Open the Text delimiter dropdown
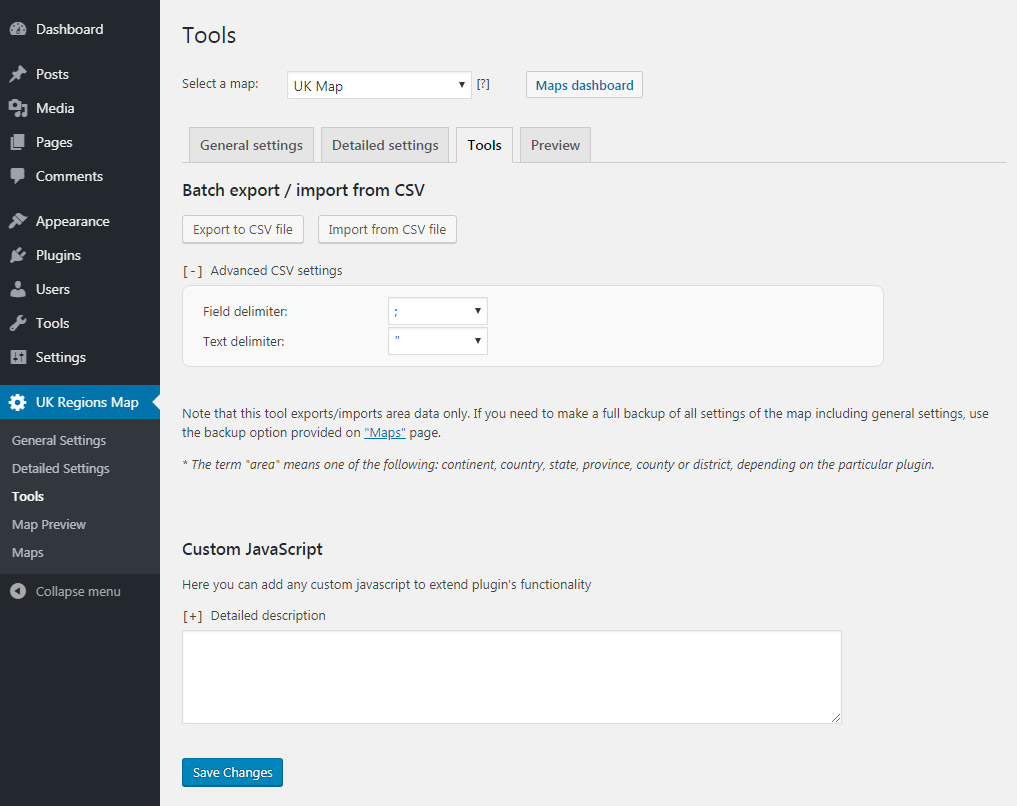 click(x=437, y=342)
